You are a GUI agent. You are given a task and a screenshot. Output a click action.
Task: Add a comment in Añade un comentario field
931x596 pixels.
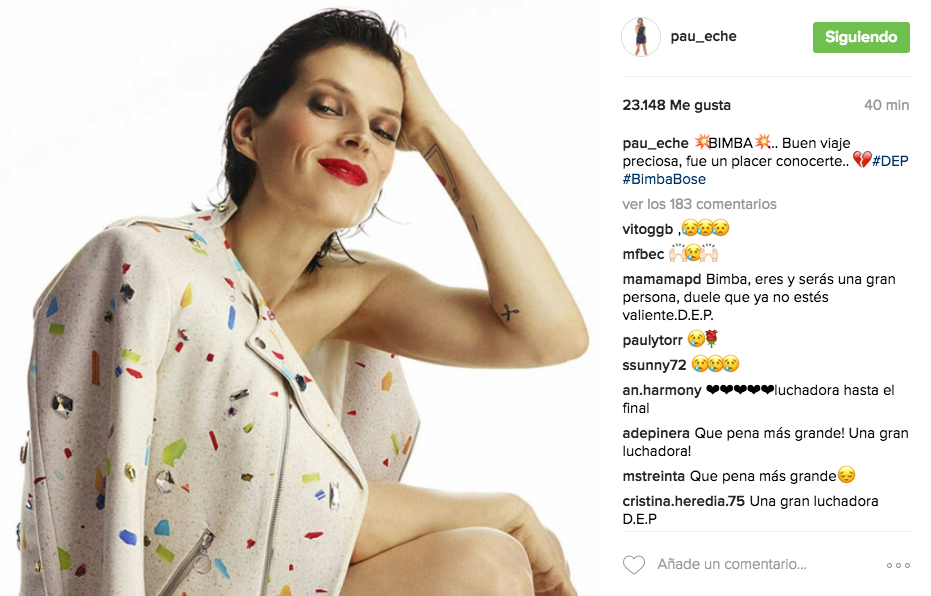[732, 565]
